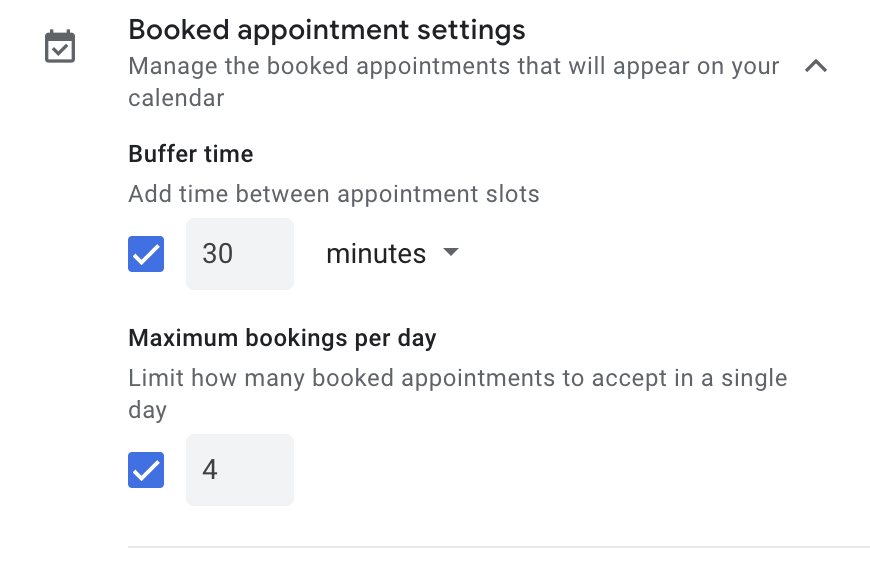Disable the Buffer time checkbox
The height and width of the screenshot is (566, 870).
[146, 254]
